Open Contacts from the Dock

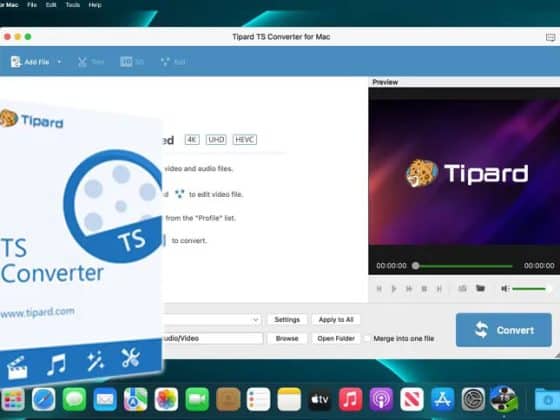point(228,399)
